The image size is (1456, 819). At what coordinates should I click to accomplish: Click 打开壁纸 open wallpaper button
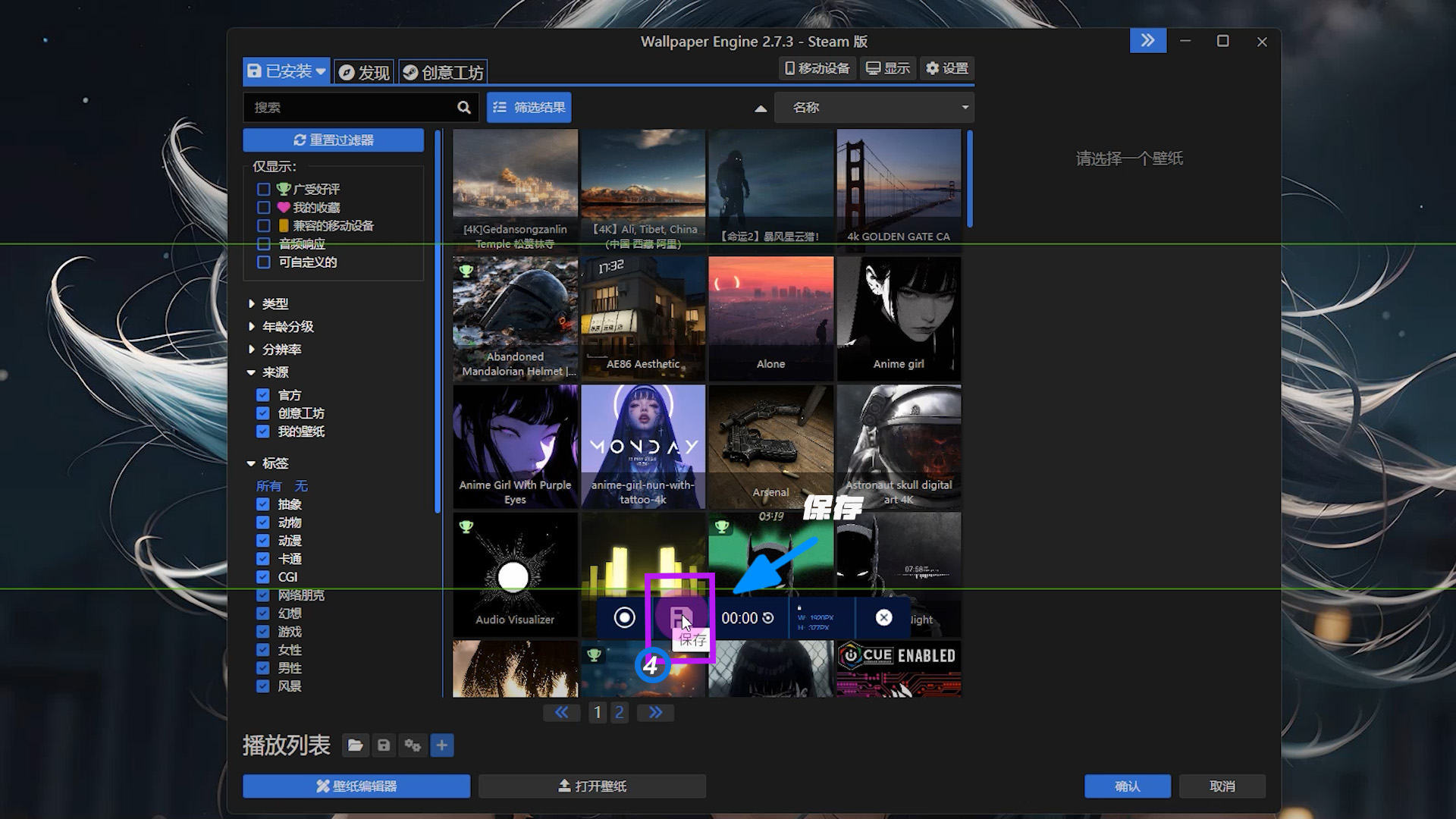coord(592,786)
